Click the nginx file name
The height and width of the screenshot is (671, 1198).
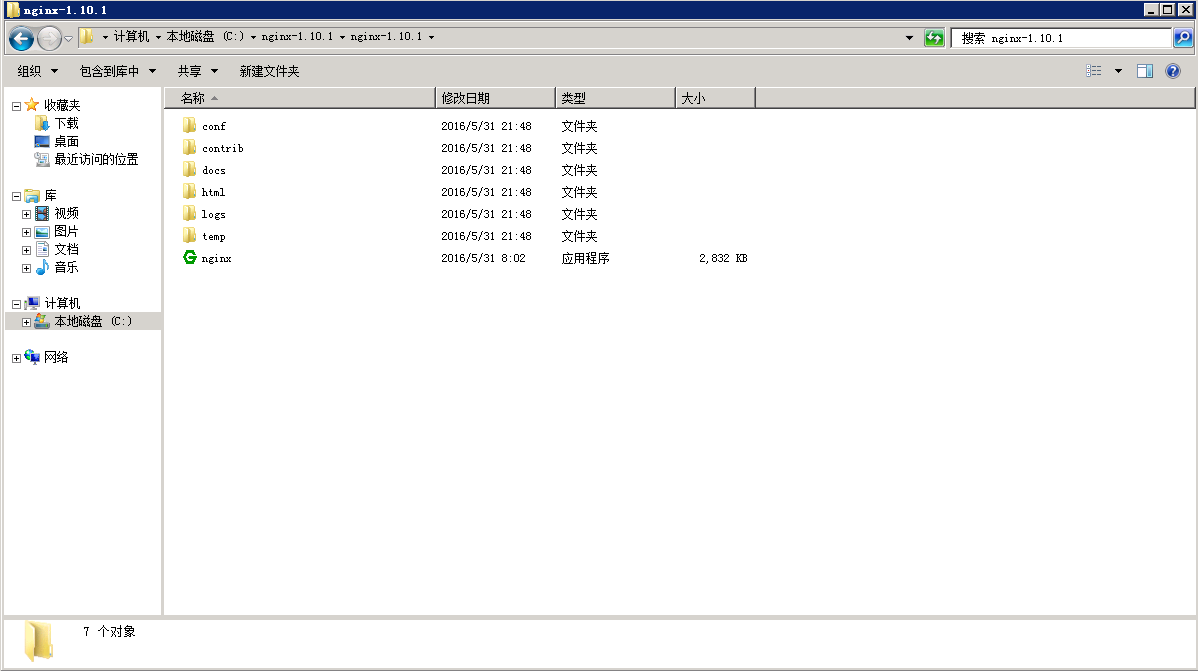[216, 258]
